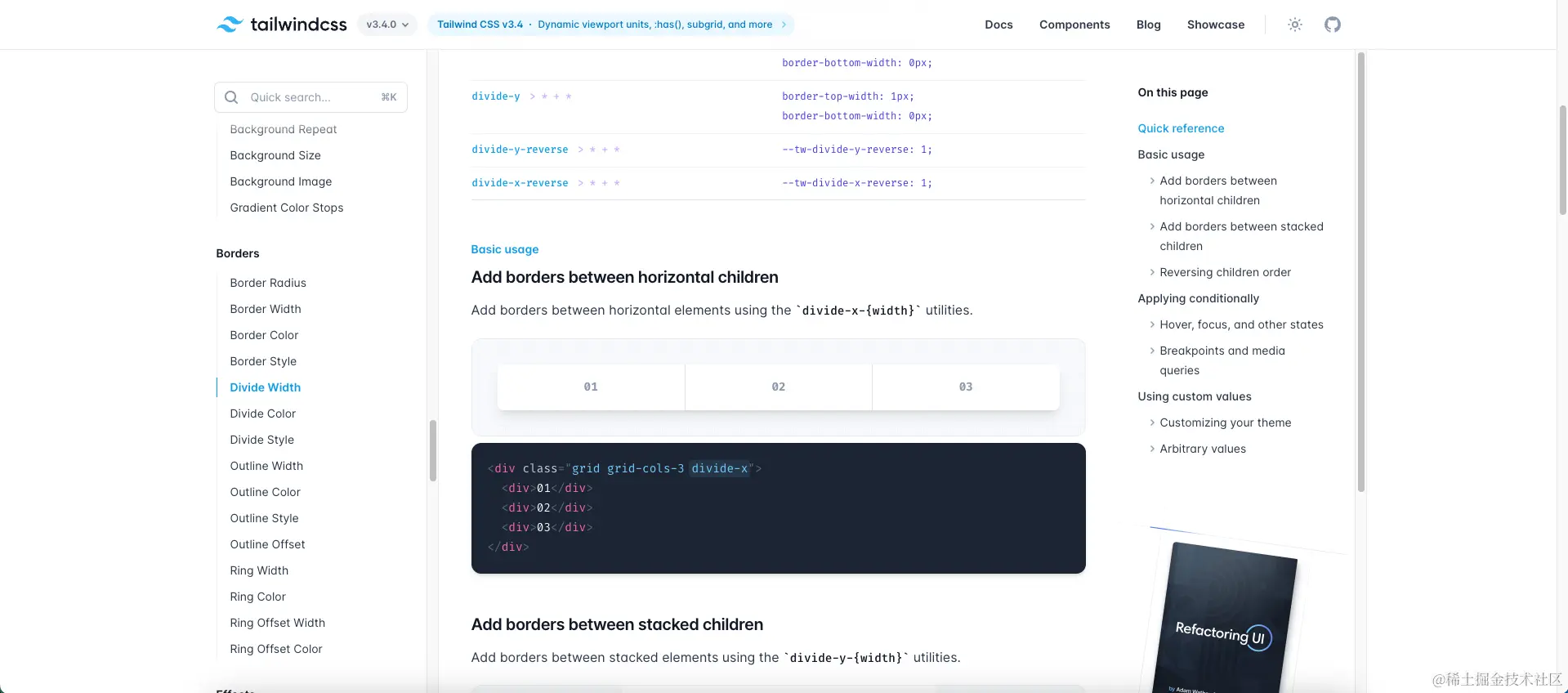Focus the Quick search field
The image size is (1568, 693).
310,97
